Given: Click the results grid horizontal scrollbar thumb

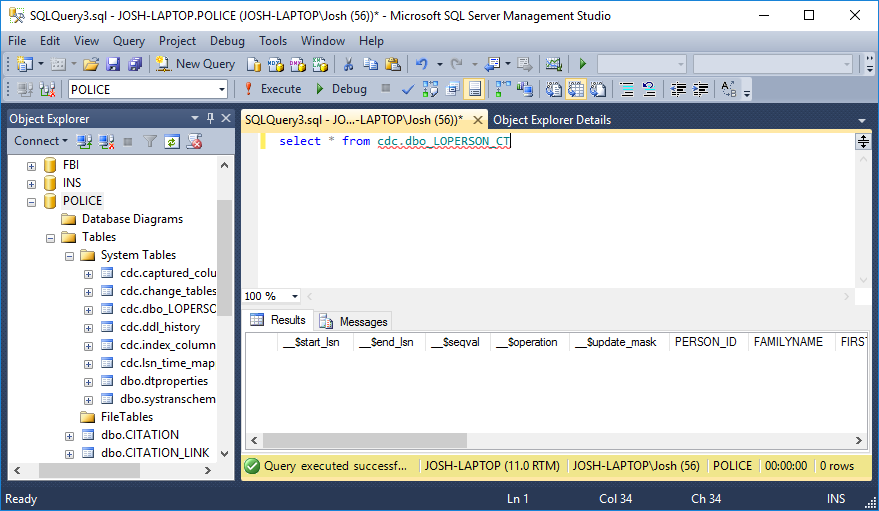Looking at the screenshot, I should pyautogui.click(x=364, y=440).
